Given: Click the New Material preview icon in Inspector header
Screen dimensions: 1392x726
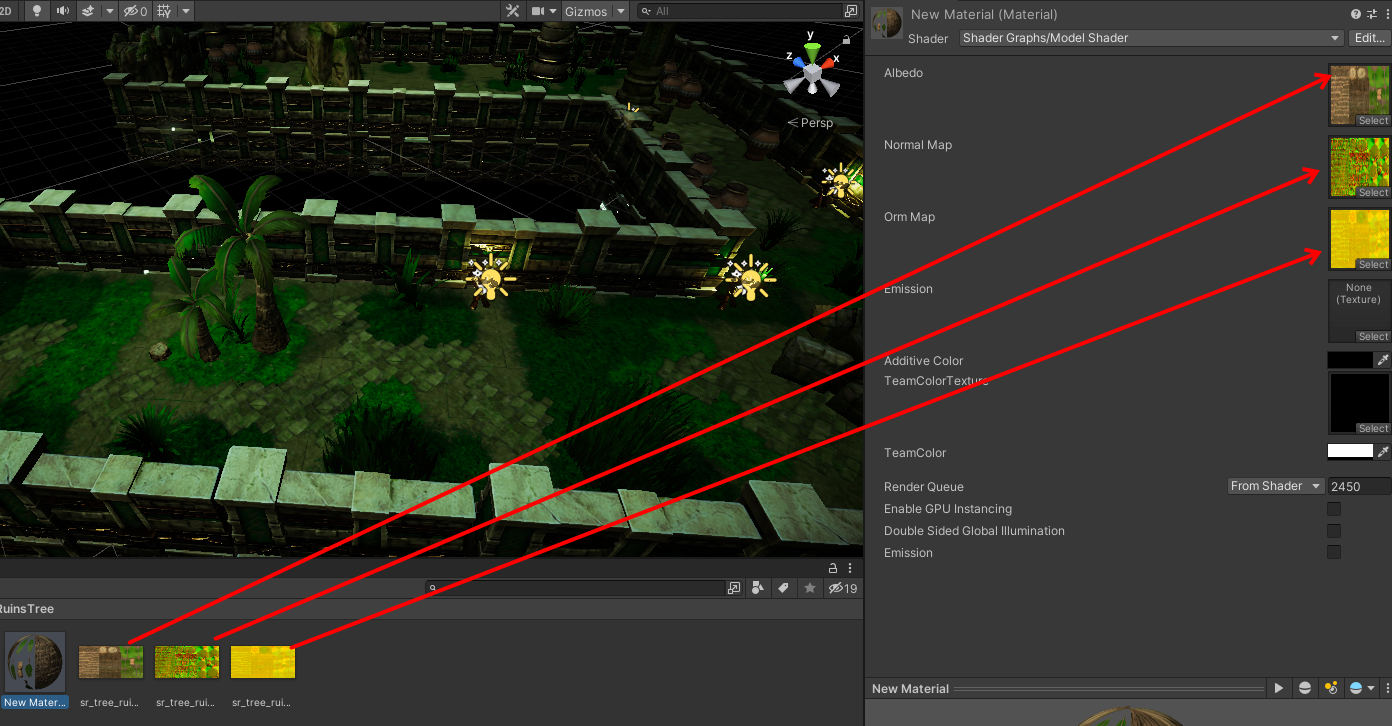Looking at the screenshot, I should [x=887, y=25].
